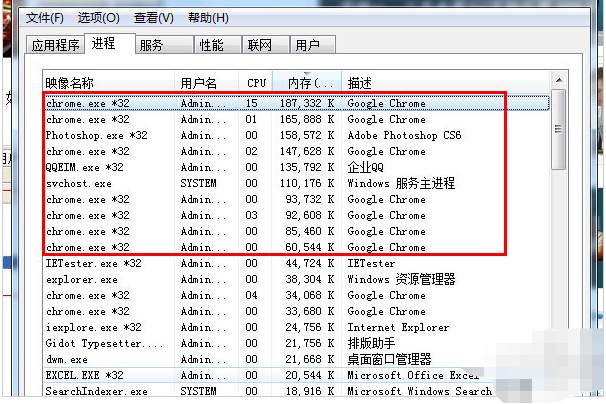Sort by 映像名称 column header
The image size is (606, 404).
click(x=109, y=83)
